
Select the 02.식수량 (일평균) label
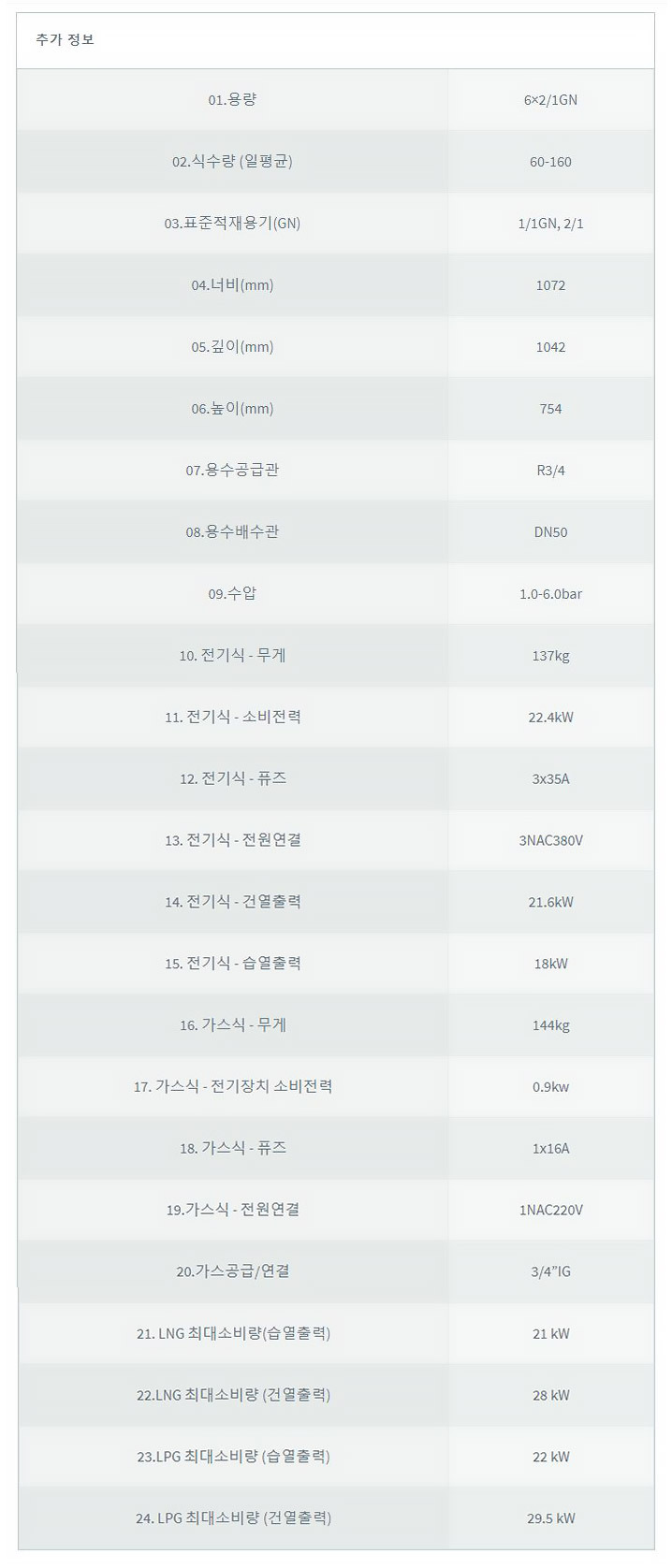tap(232, 161)
